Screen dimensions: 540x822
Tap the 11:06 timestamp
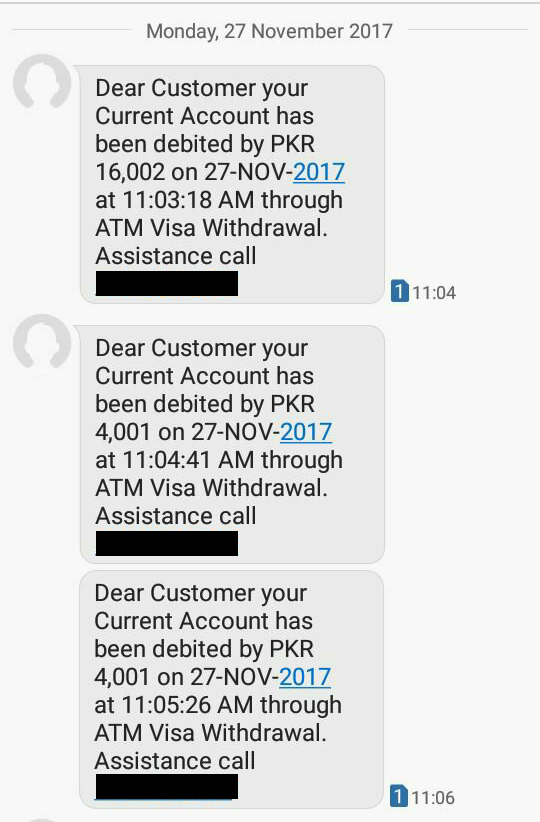click(x=433, y=797)
